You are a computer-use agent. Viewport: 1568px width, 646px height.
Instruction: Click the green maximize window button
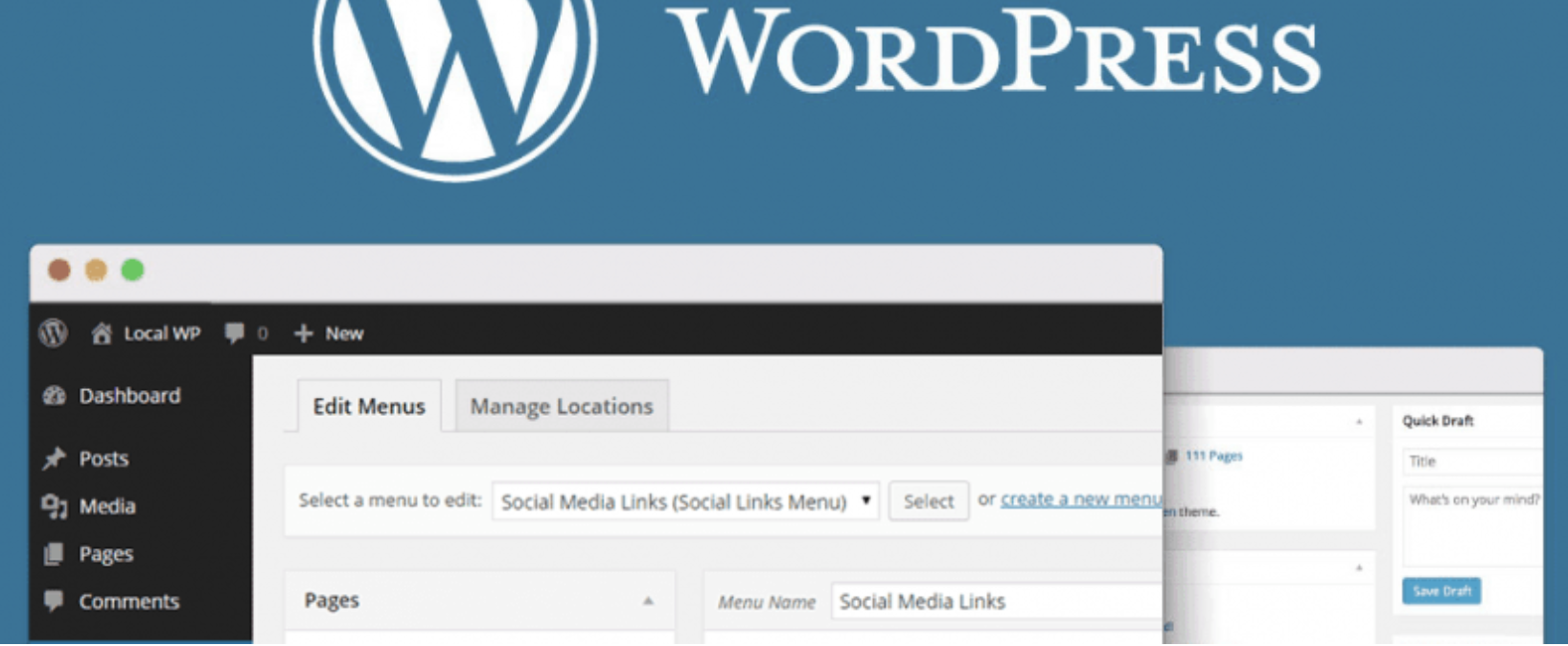(132, 270)
